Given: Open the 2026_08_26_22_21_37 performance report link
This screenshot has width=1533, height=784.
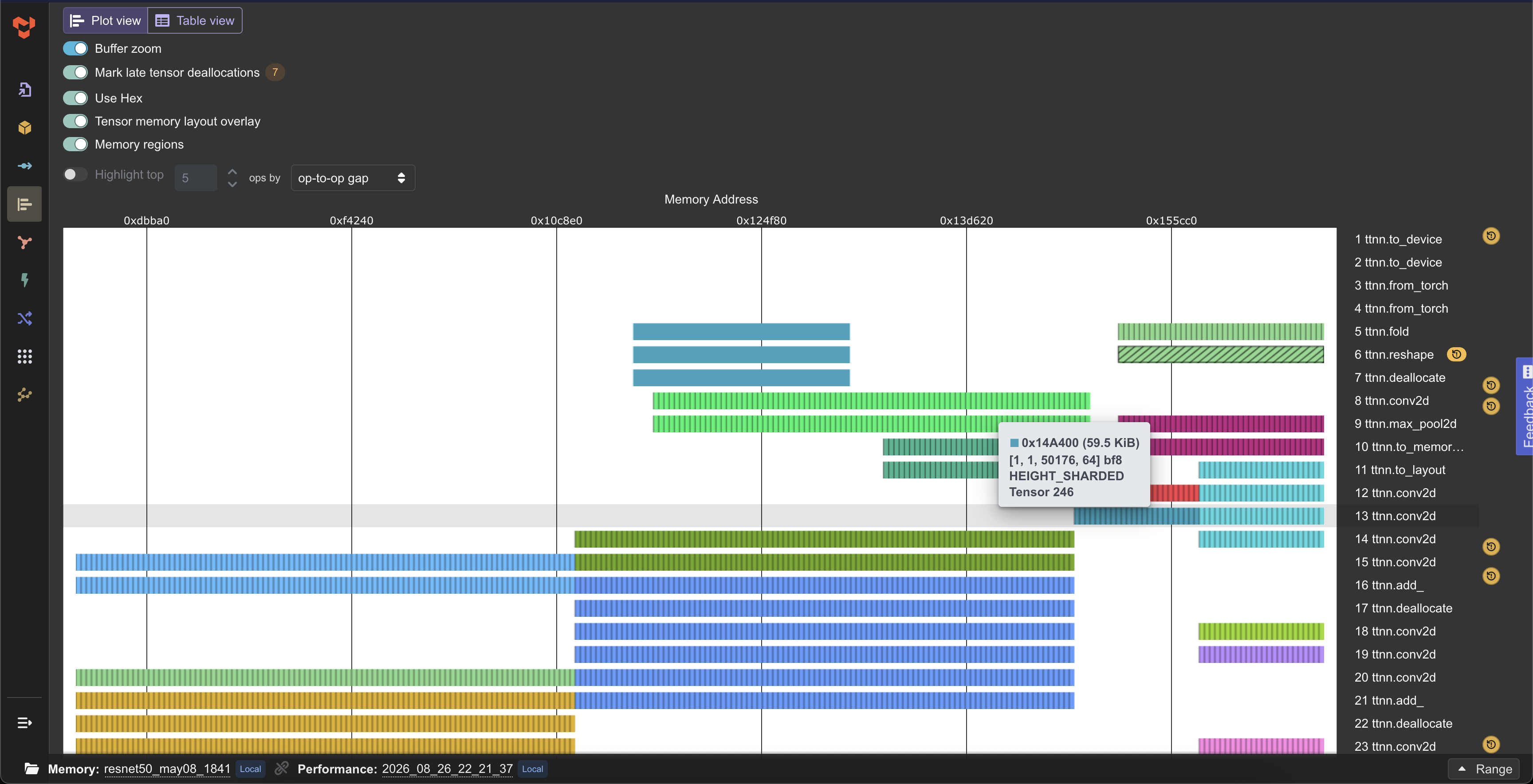Looking at the screenshot, I should coord(447,768).
